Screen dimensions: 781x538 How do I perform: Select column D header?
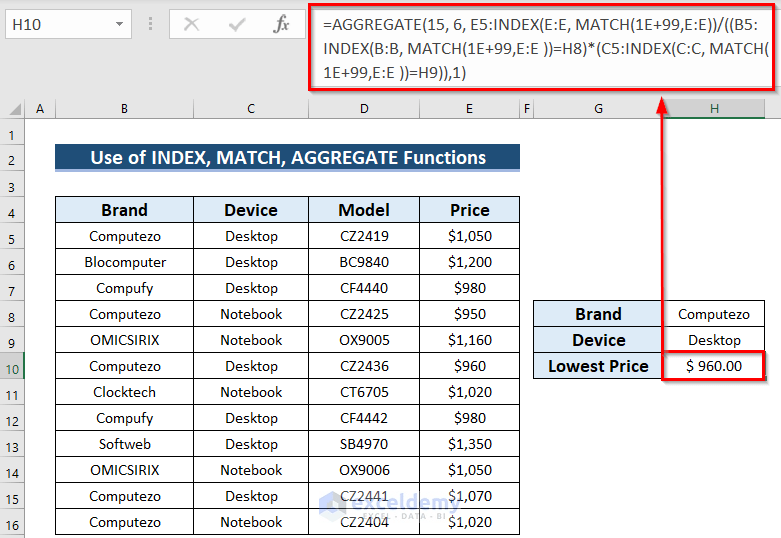pyautogui.click(x=364, y=109)
